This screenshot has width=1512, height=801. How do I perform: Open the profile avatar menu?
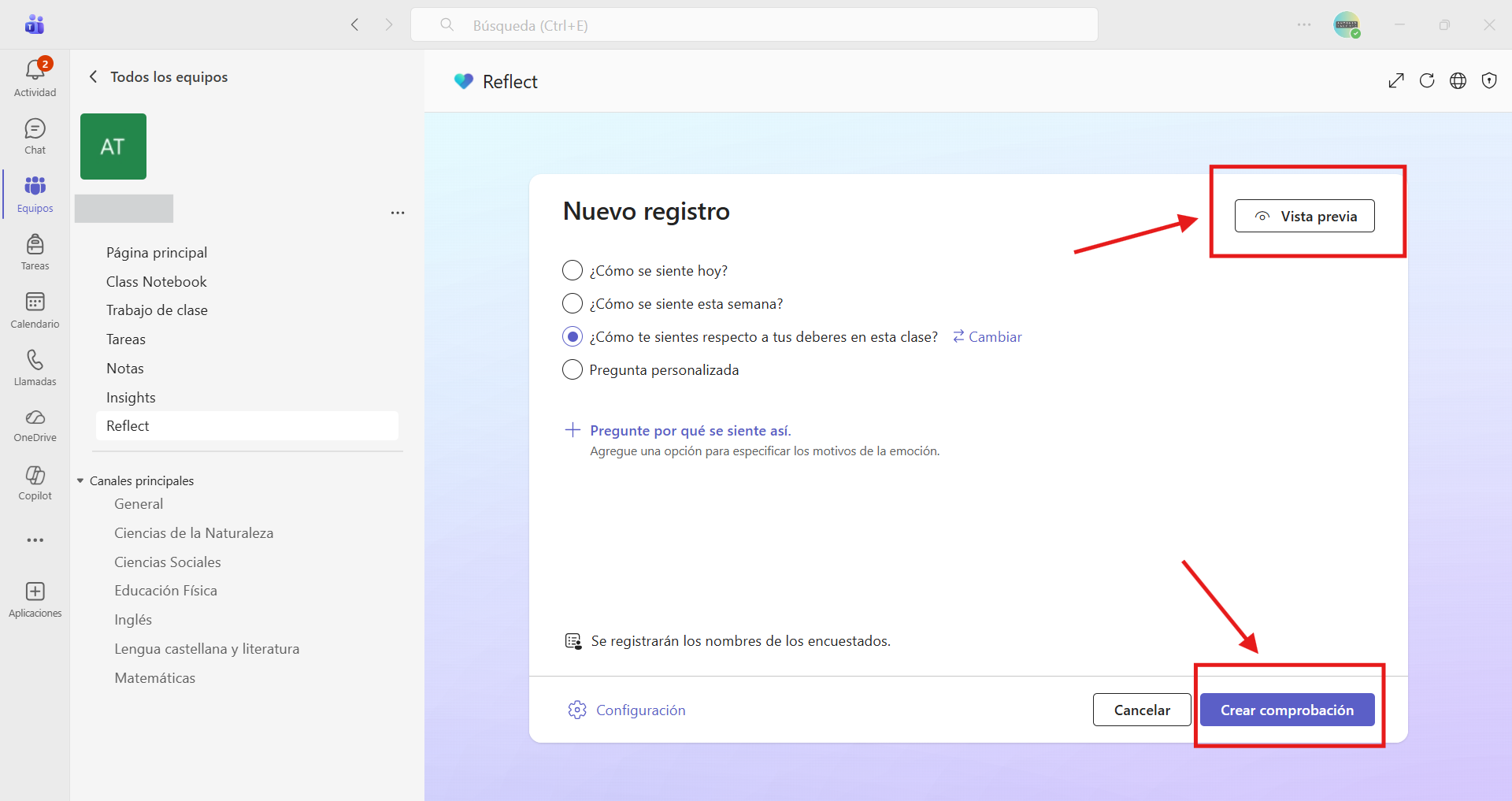click(1347, 24)
